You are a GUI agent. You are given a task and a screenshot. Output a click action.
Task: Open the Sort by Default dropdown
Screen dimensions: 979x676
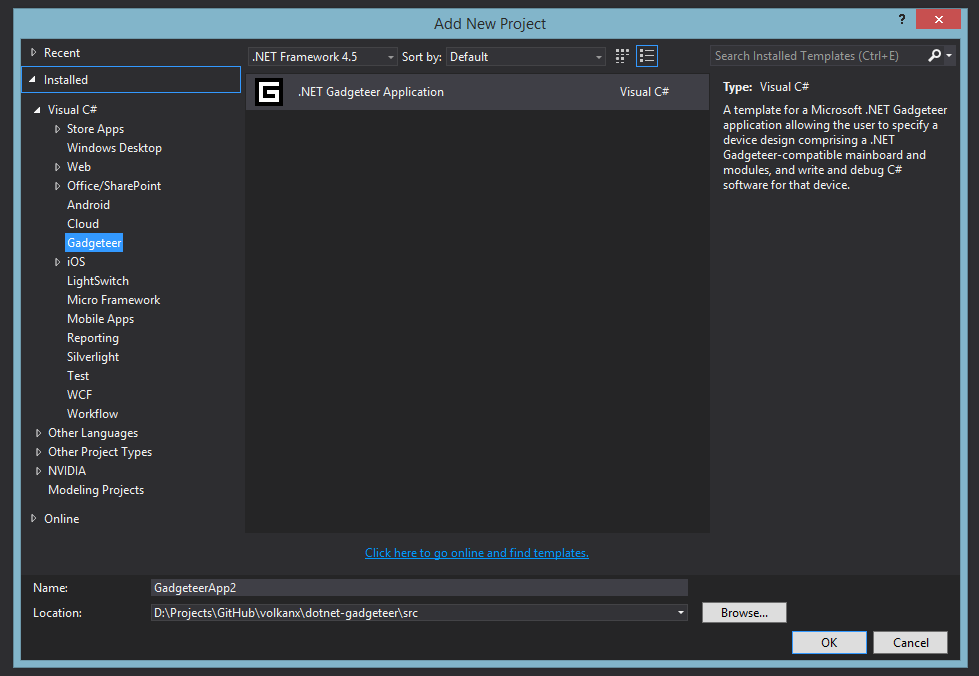tap(598, 56)
